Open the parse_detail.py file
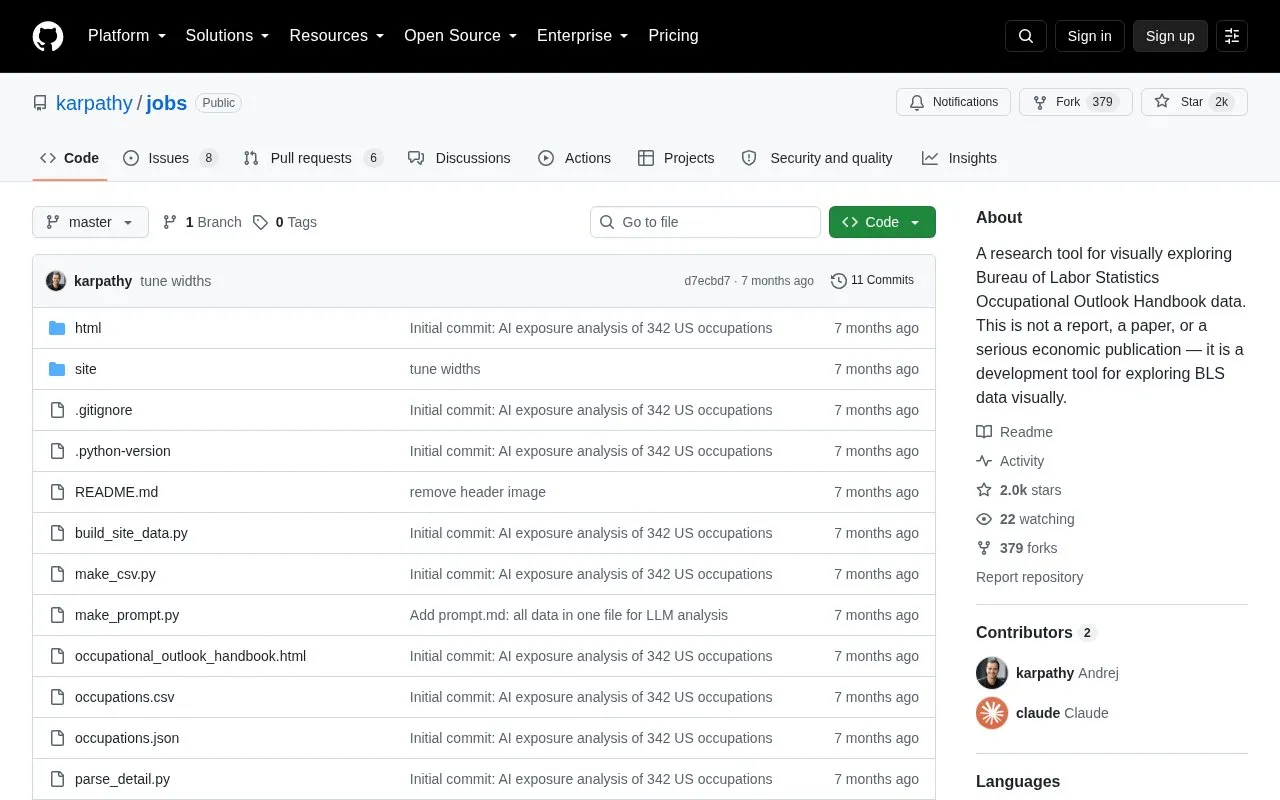Viewport: 1280px width, 800px height. coord(122,779)
